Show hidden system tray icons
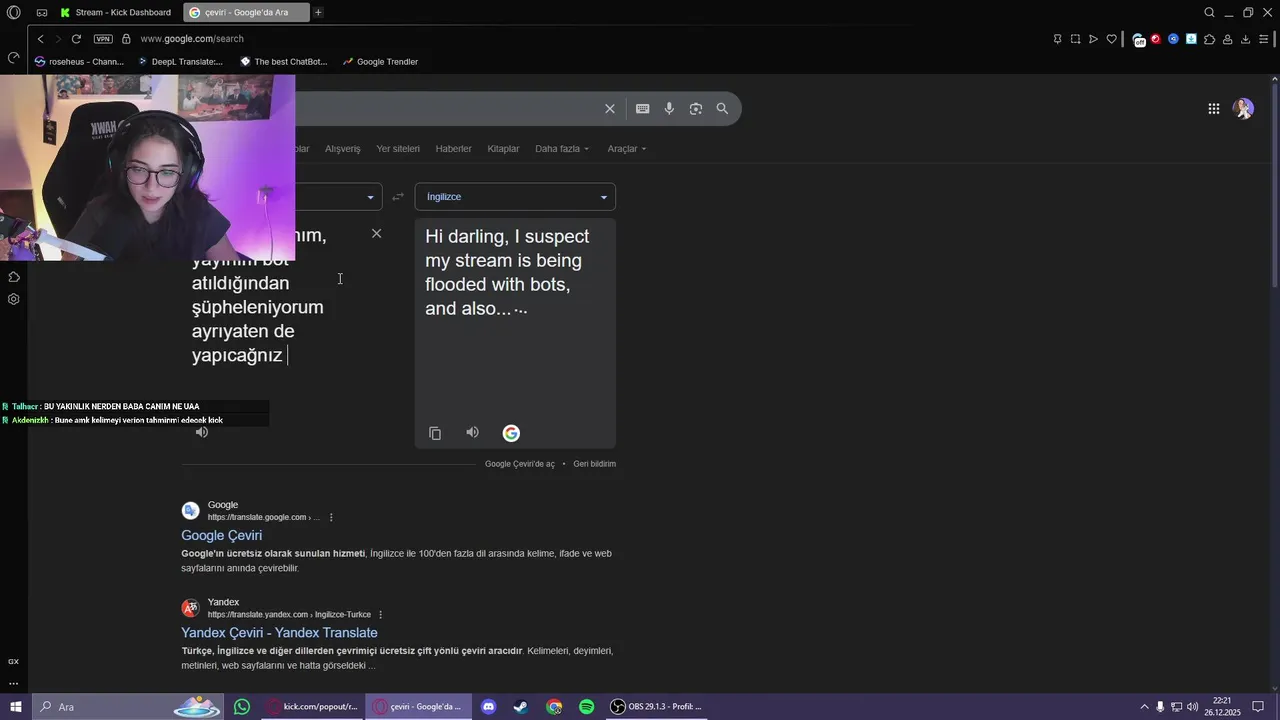 coord(1144,707)
